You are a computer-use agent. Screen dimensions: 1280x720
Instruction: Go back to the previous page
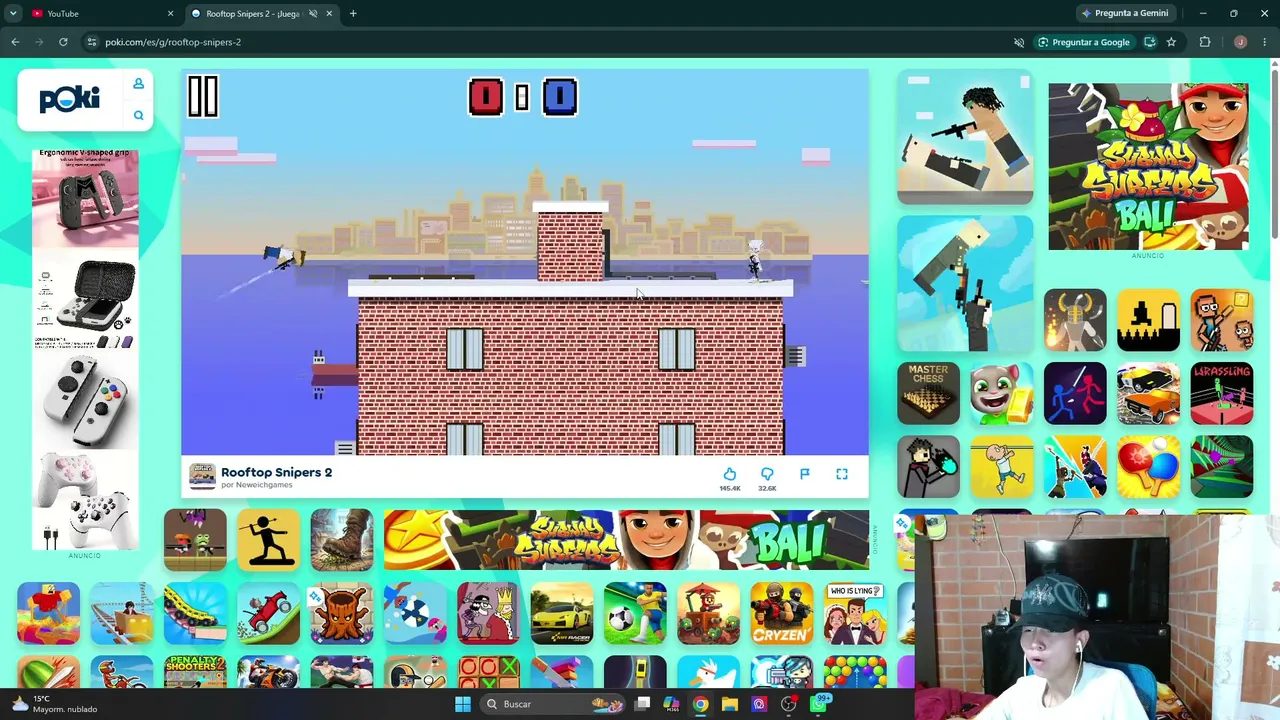[x=15, y=42]
